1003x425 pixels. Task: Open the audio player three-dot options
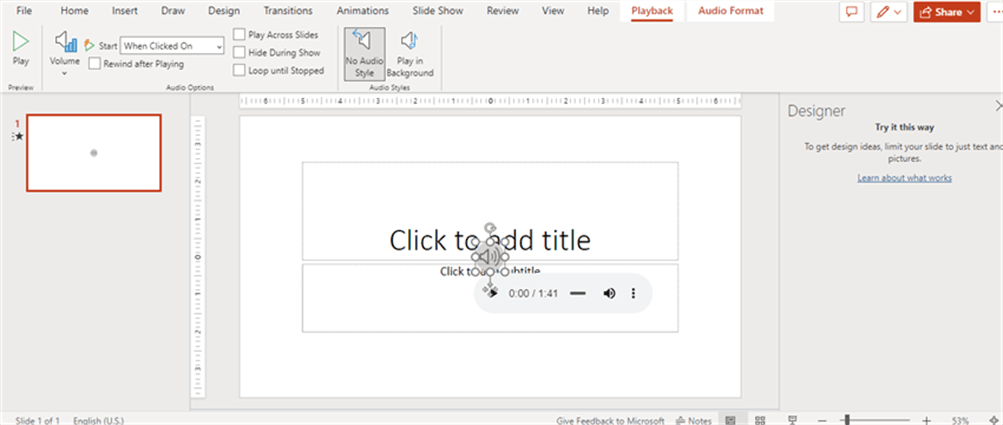(633, 293)
